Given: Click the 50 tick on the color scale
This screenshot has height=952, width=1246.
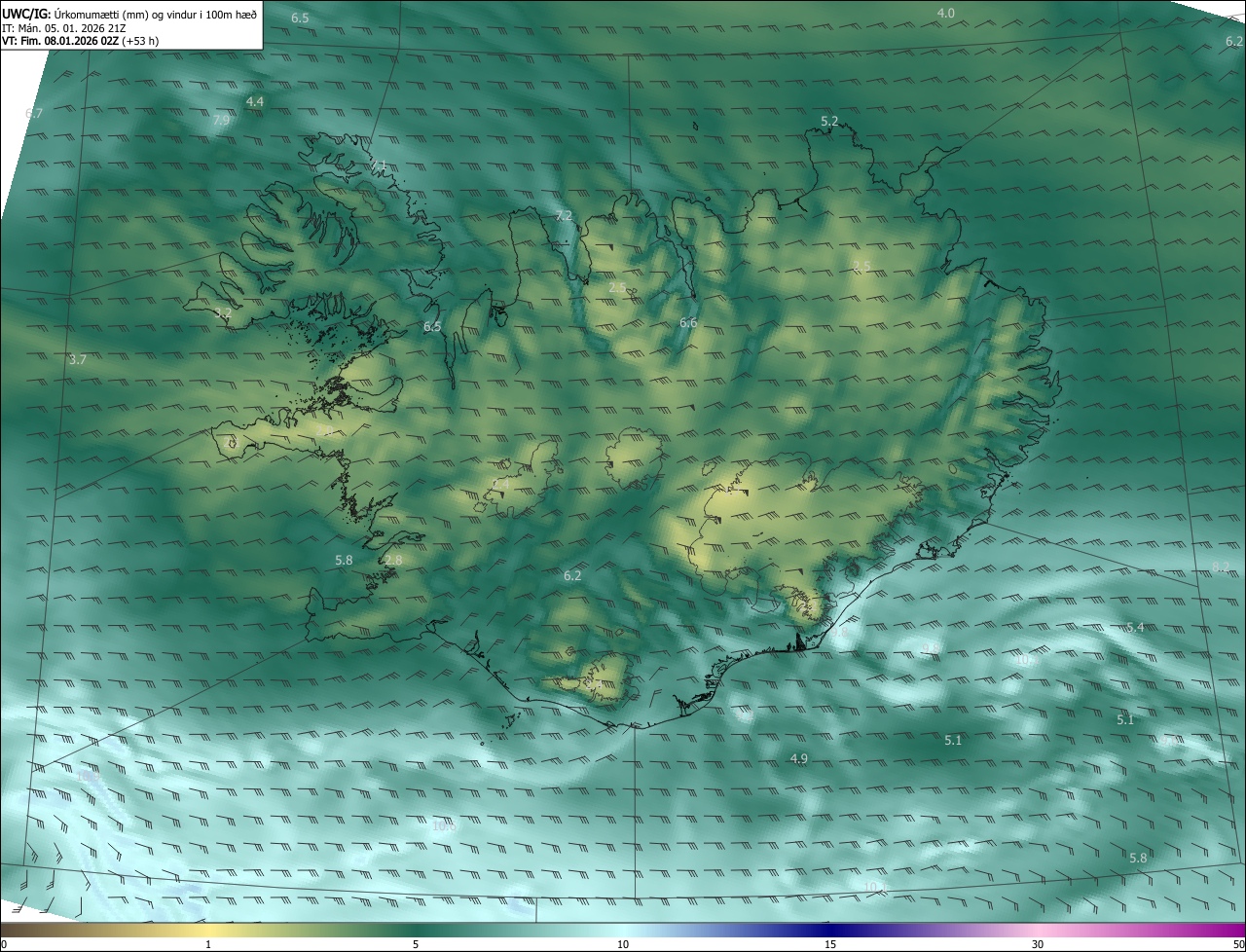Looking at the screenshot, I should pyautogui.click(x=1238, y=944).
